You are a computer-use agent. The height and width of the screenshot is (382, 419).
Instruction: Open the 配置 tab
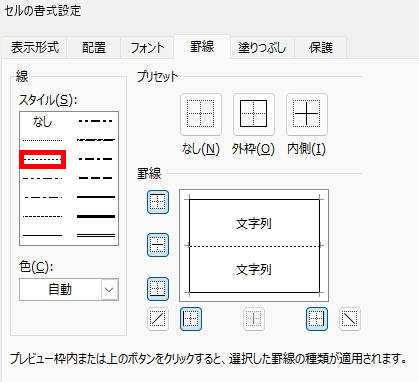coord(94,47)
